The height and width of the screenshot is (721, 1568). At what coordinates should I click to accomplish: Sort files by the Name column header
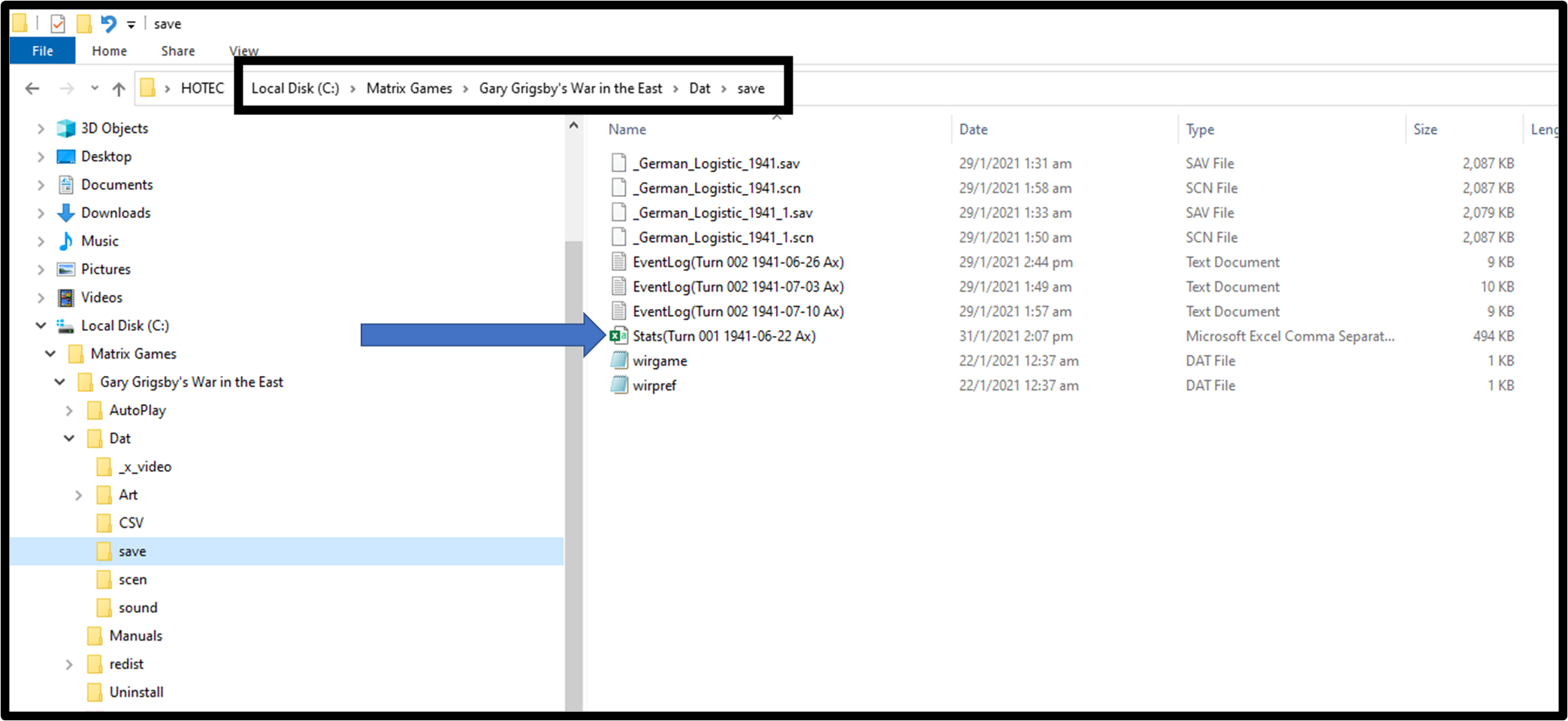click(x=627, y=129)
